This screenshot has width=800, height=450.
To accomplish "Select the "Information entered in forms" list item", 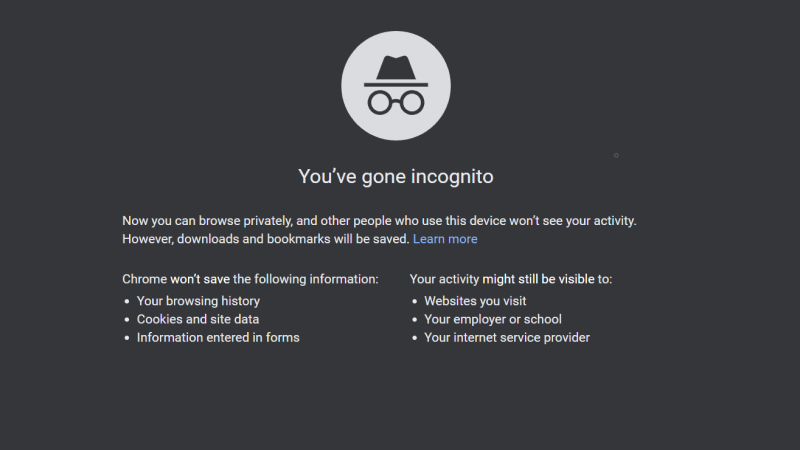I will (218, 338).
